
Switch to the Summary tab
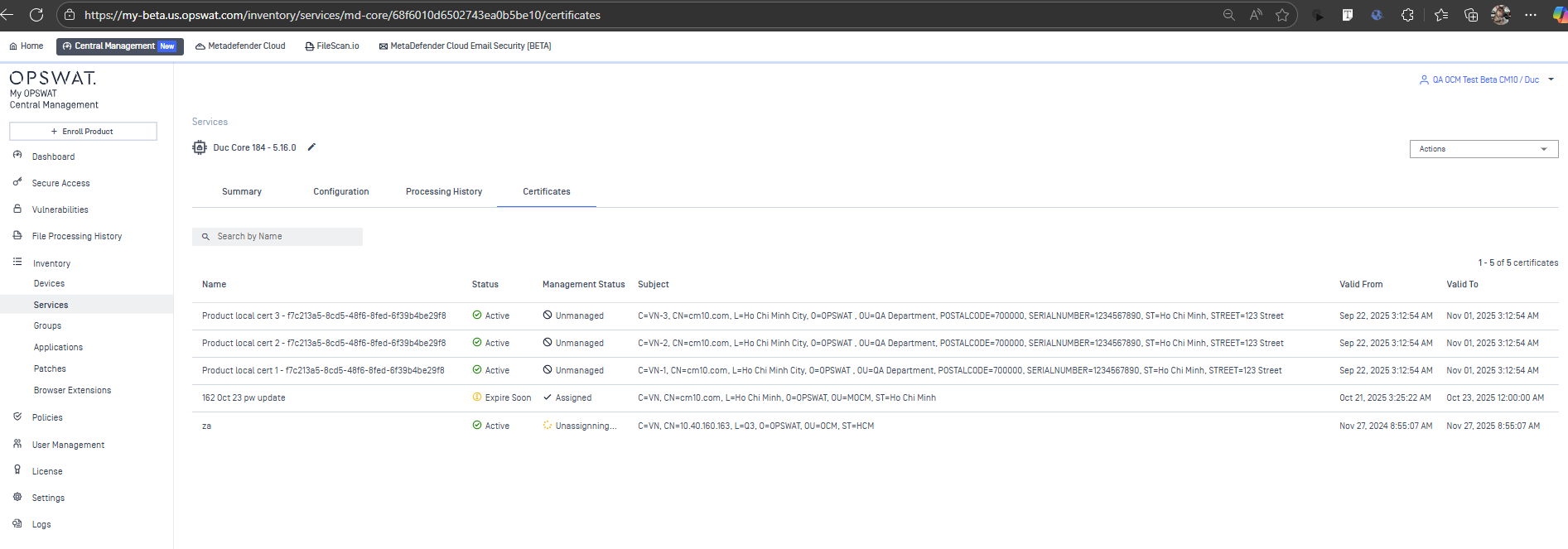pyautogui.click(x=241, y=191)
